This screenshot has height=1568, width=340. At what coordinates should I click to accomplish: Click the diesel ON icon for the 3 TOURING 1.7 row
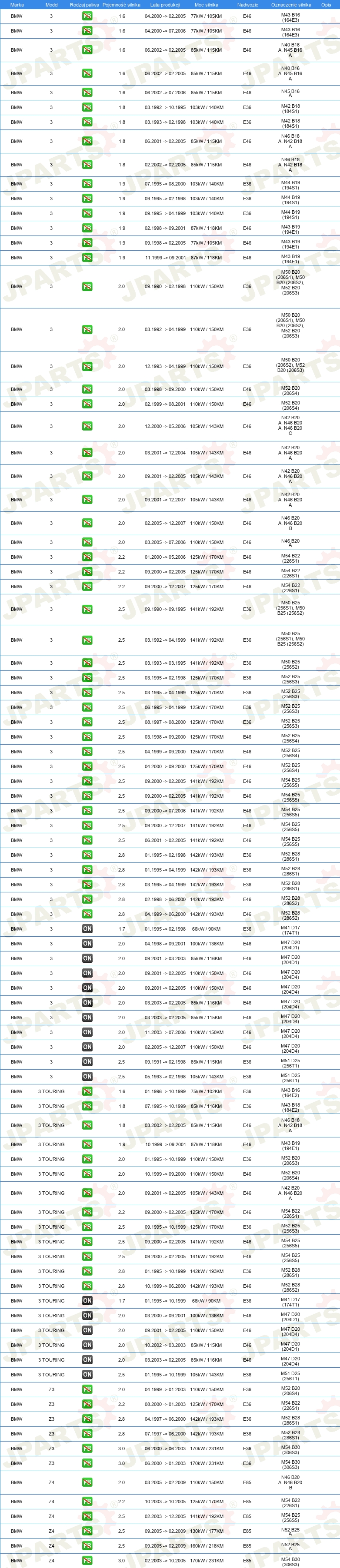tap(87, 1301)
